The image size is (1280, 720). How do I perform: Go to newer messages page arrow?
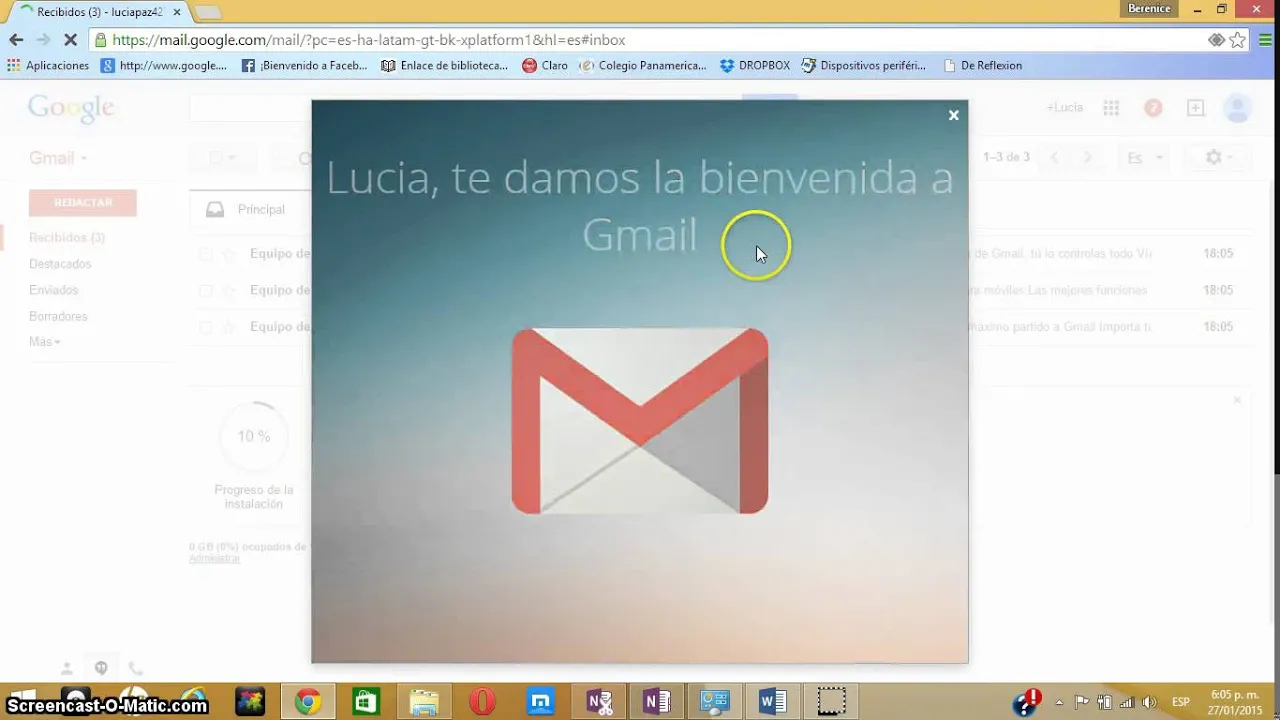1054,157
